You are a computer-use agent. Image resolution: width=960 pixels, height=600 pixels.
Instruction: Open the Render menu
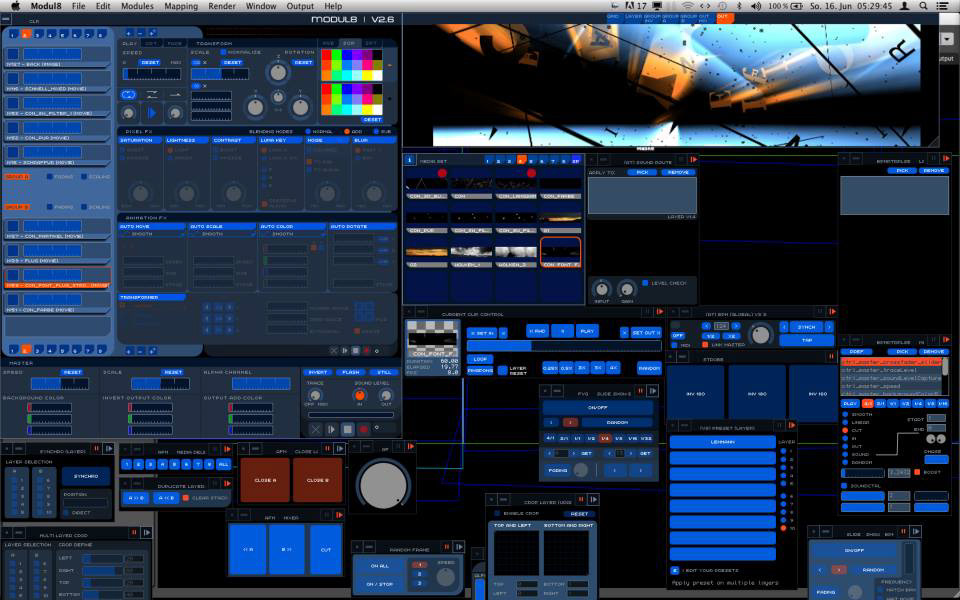tap(222, 6)
